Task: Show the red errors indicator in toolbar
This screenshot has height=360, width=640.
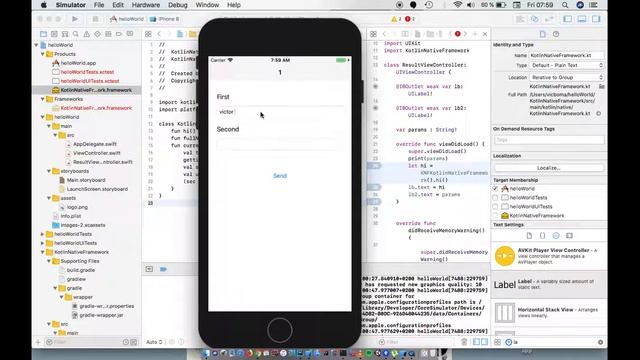Action: pos(410,19)
